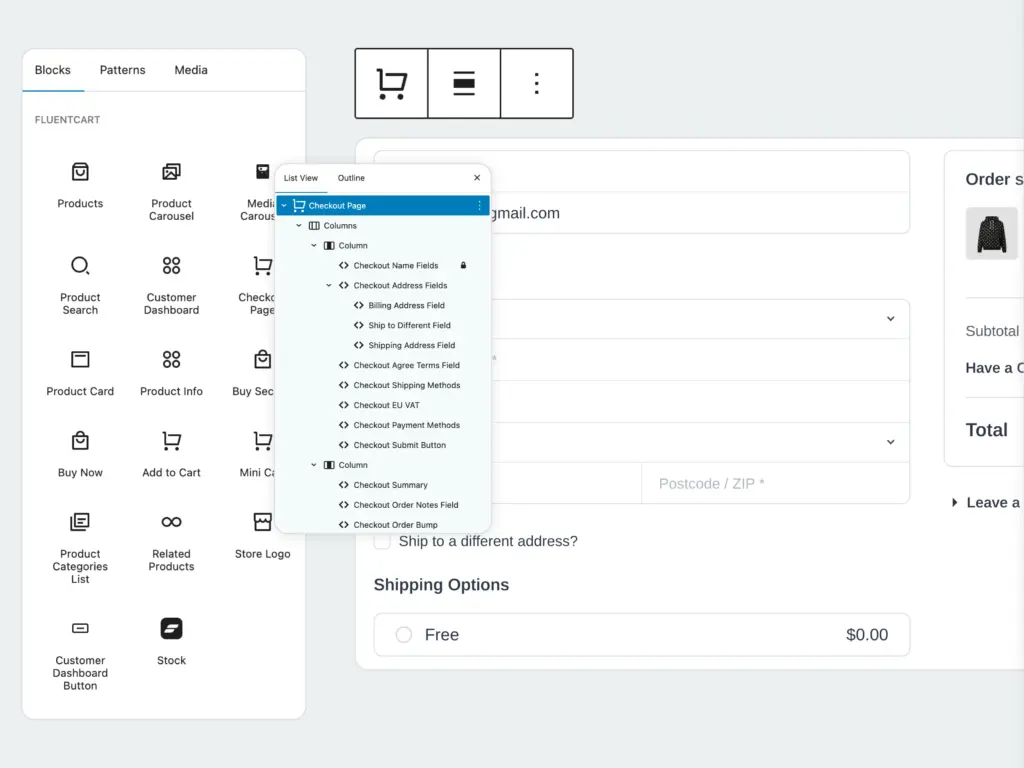Open the first address dropdown chevron
The width and height of the screenshot is (1024, 768).
pos(890,319)
